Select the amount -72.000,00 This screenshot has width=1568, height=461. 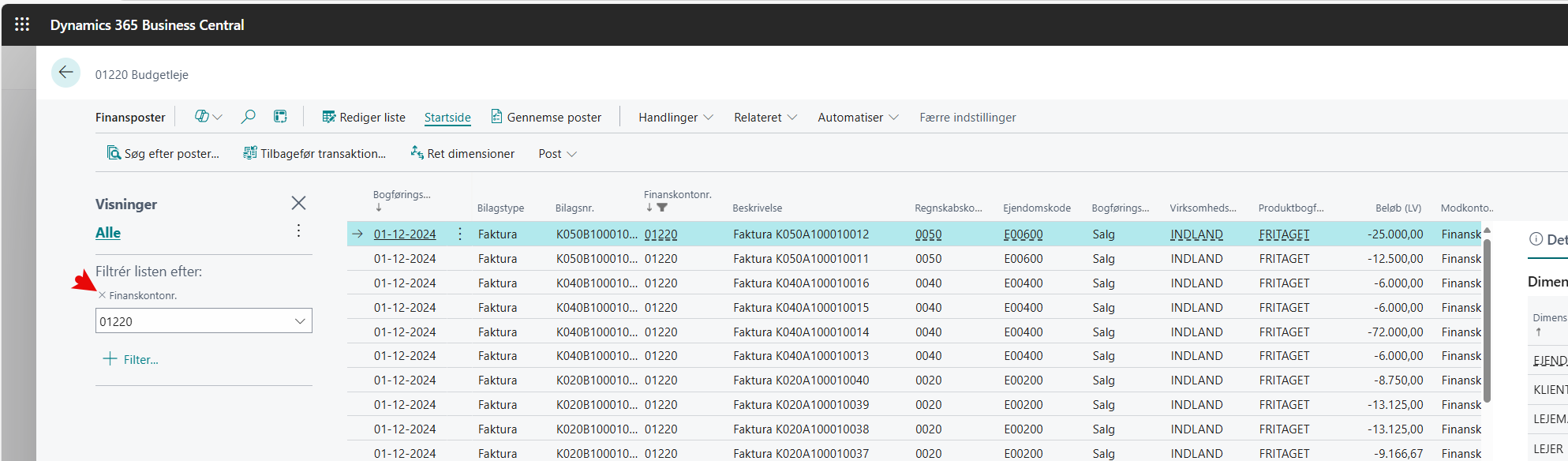1395,332
